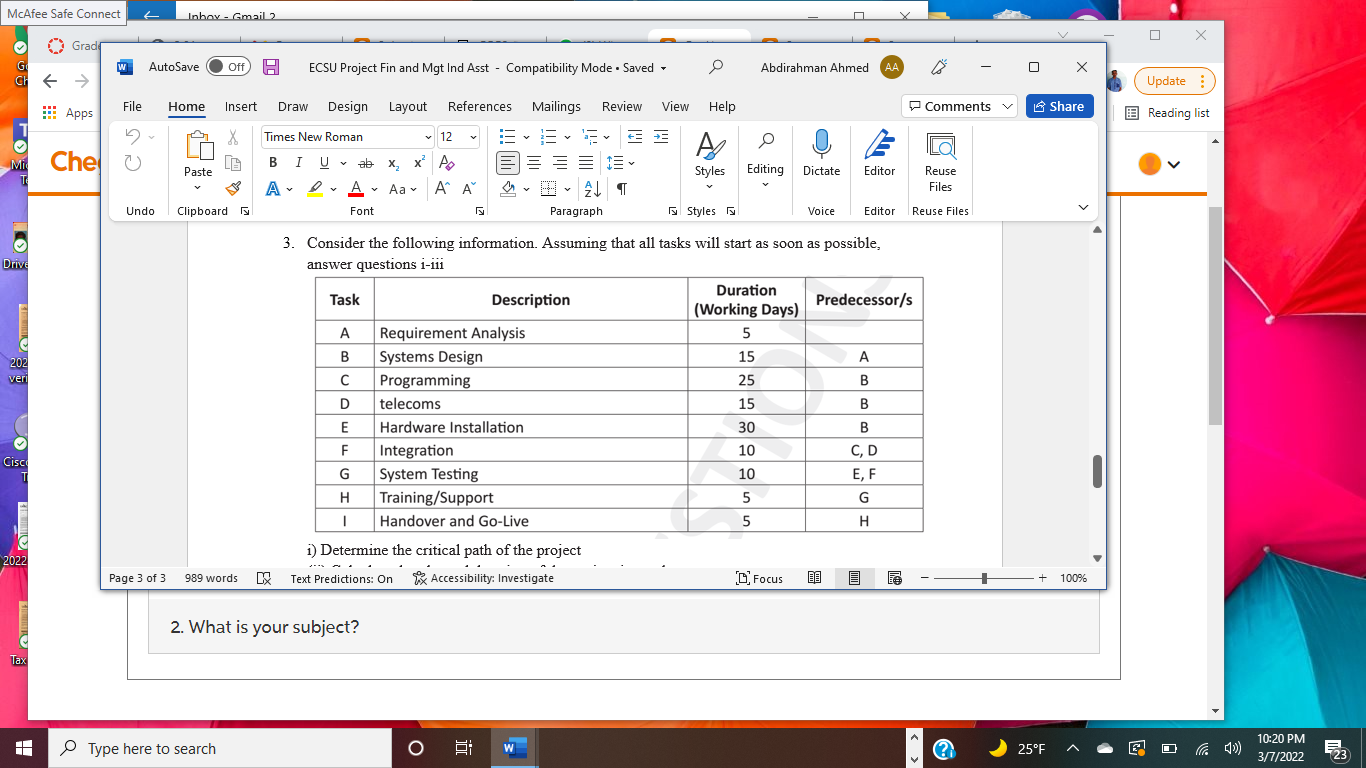
Task: Apply the red font color
Action: pos(356,188)
